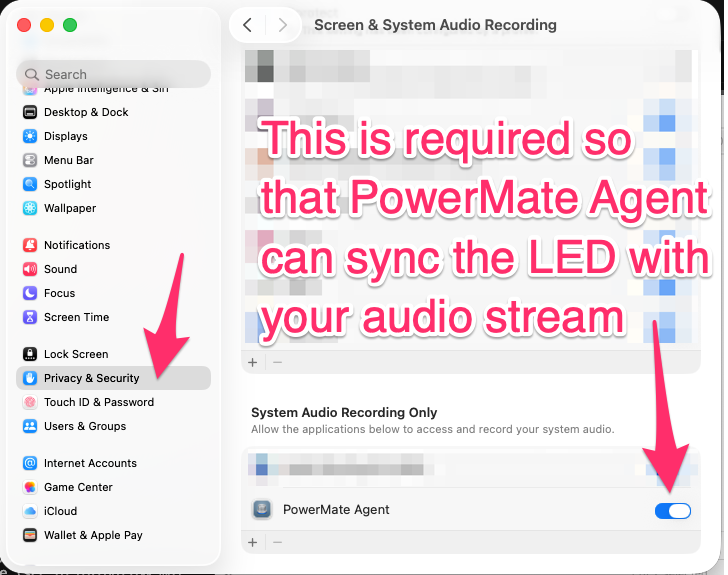This screenshot has height=575, width=728.
Task: Click the Desktop & Dock sidebar icon
Action: [30, 112]
